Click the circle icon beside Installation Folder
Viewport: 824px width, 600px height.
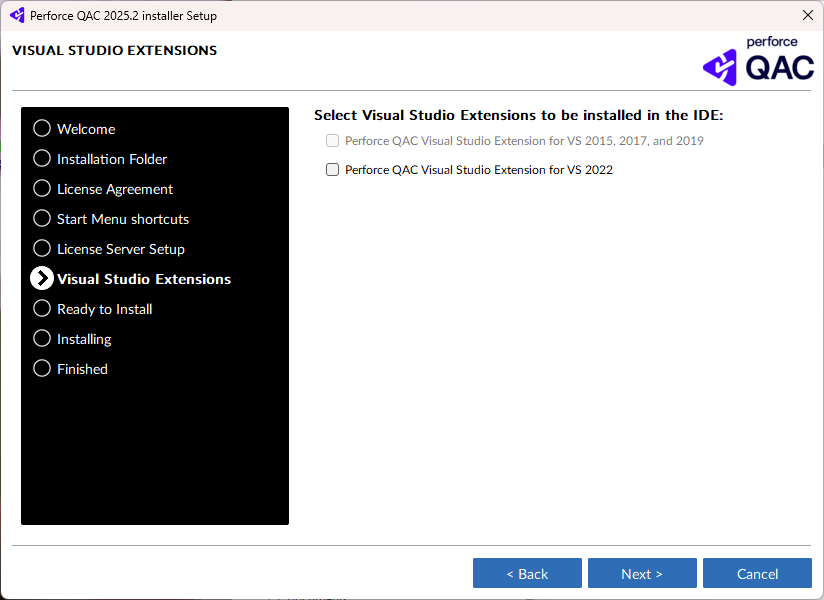tap(42, 158)
